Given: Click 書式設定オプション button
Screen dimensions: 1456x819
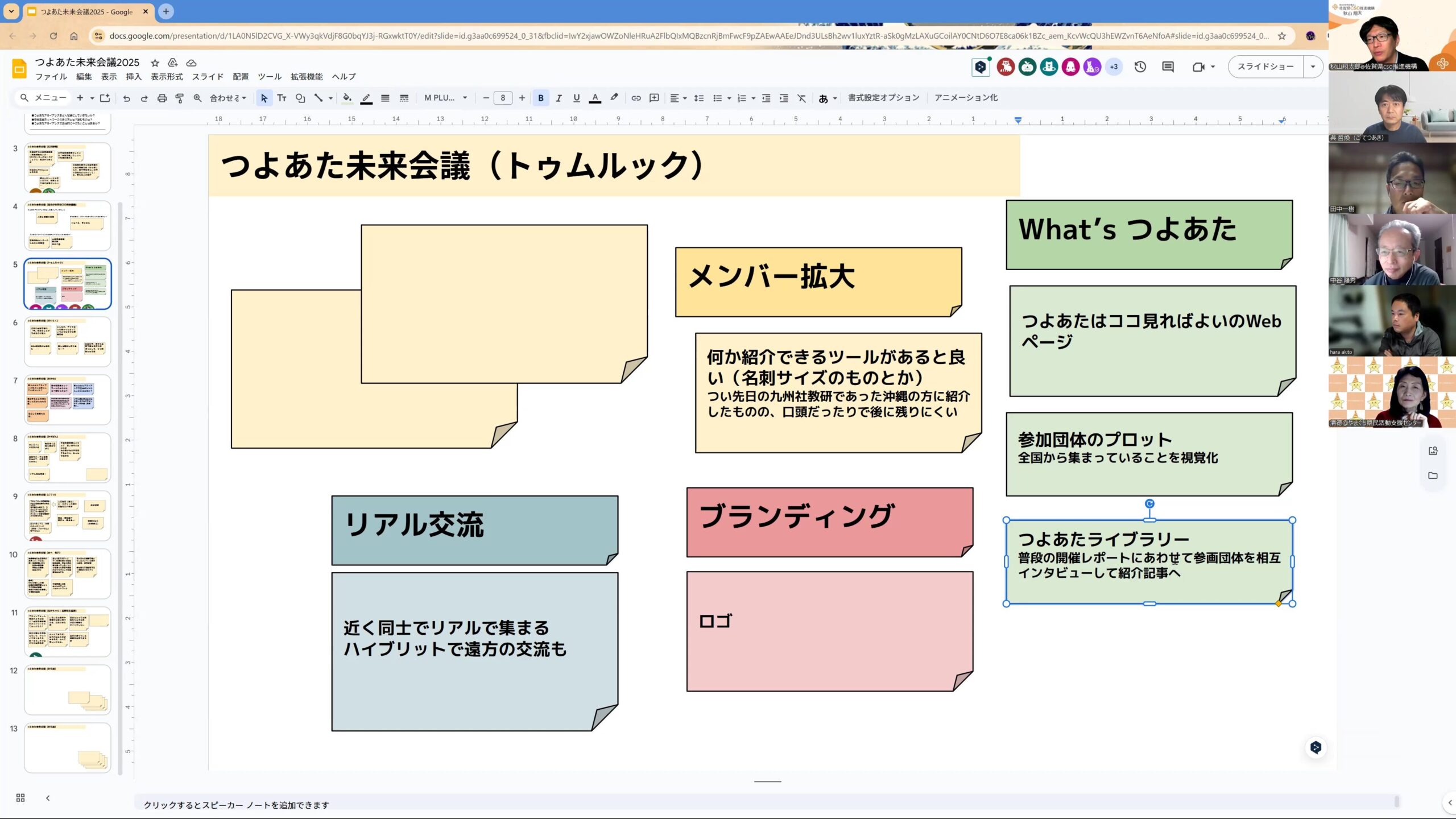Looking at the screenshot, I should [x=883, y=98].
